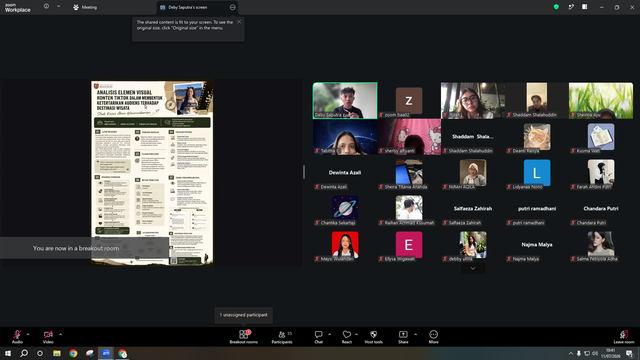Expand Share options arrow
The width and height of the screenshot is (640, 360).
coord(416,334)
